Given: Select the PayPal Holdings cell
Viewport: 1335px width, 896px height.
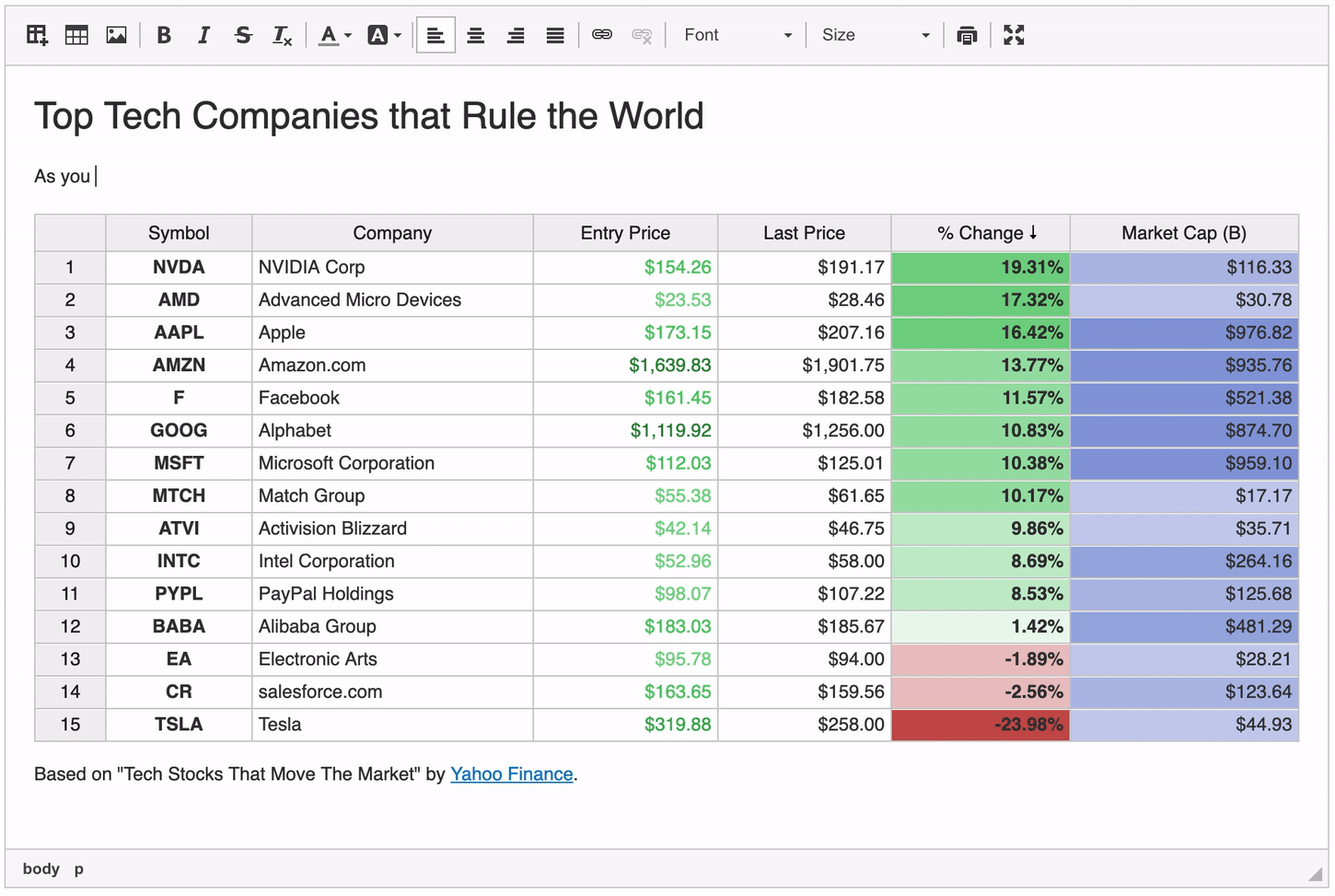Looking at the screenshot, I should point(392,594).
